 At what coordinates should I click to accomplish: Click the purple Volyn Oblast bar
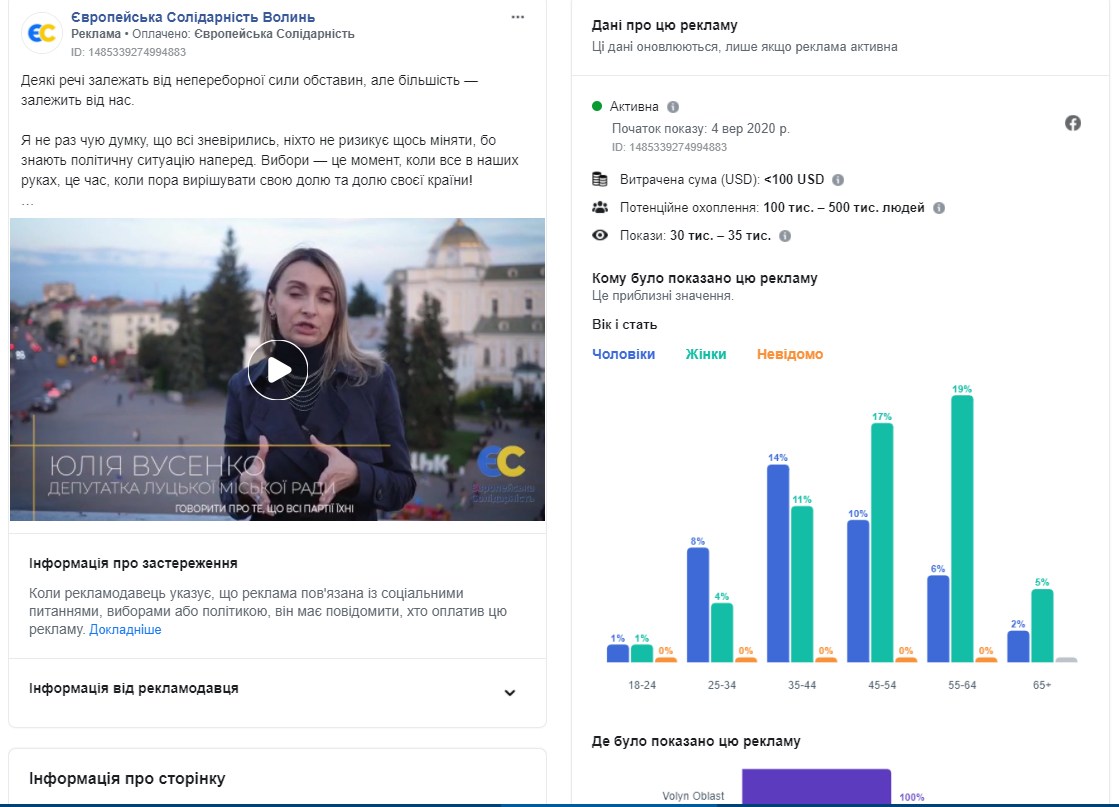815,788
